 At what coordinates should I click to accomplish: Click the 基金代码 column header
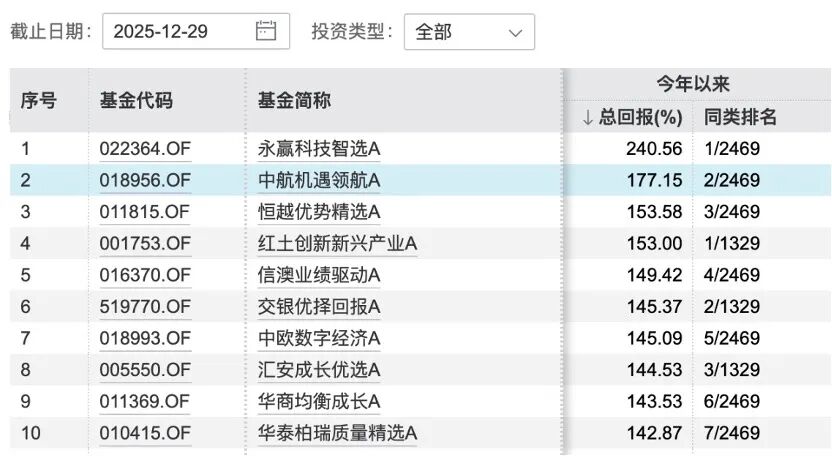136,100
